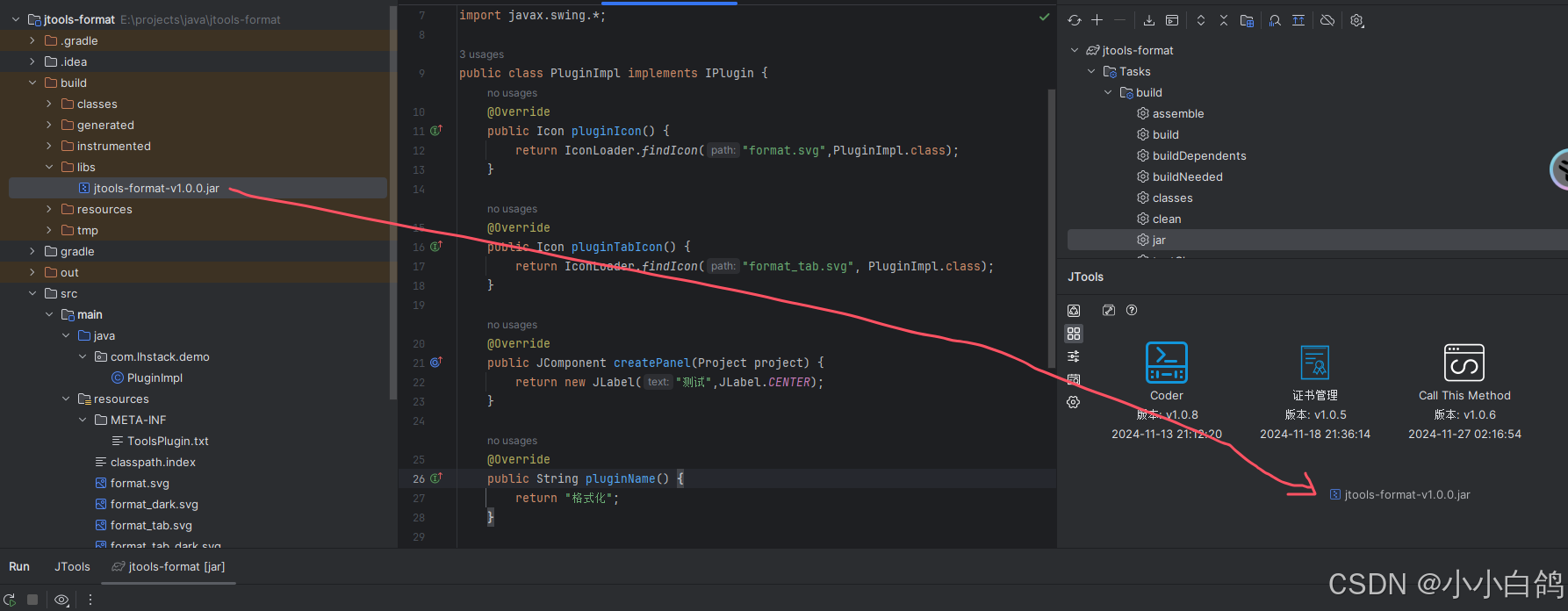Toggle Gradle offline mode
1568x611 pixels.
[x=1327, y=20]
